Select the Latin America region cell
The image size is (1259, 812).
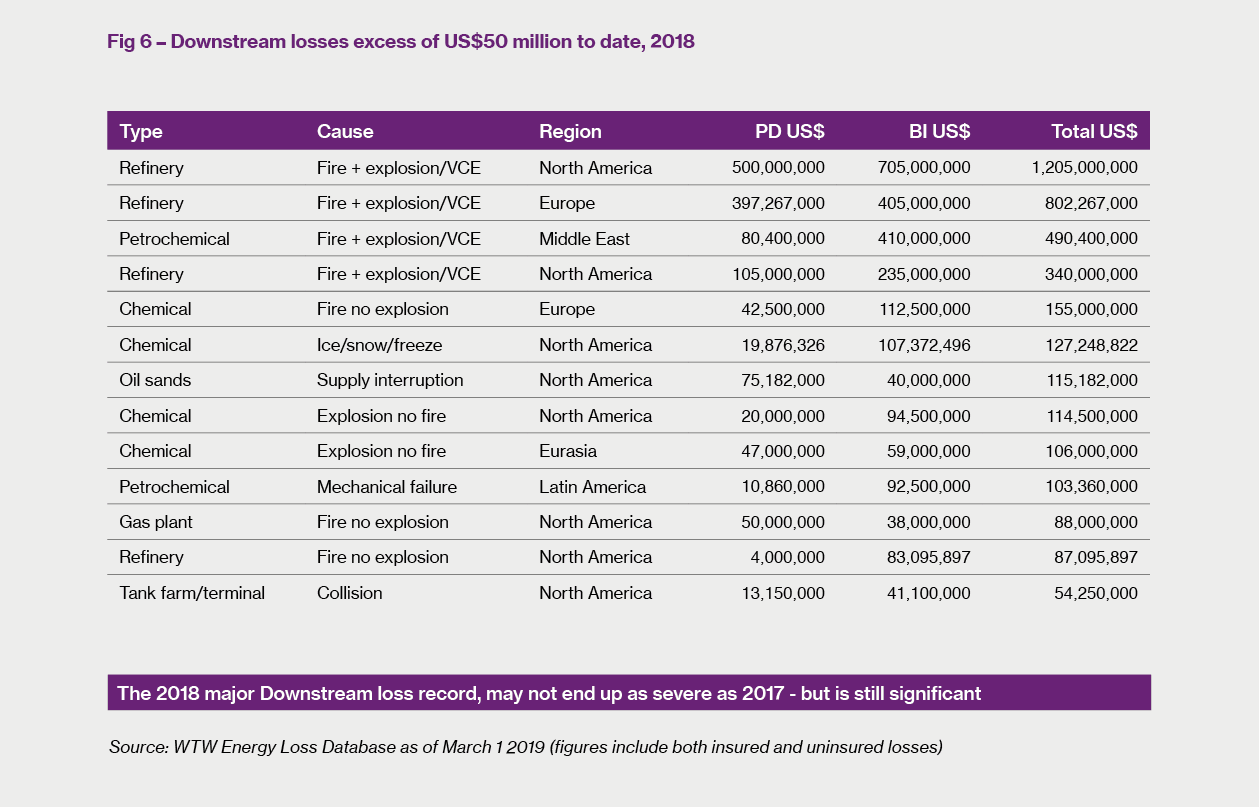(x=592, y=487)
